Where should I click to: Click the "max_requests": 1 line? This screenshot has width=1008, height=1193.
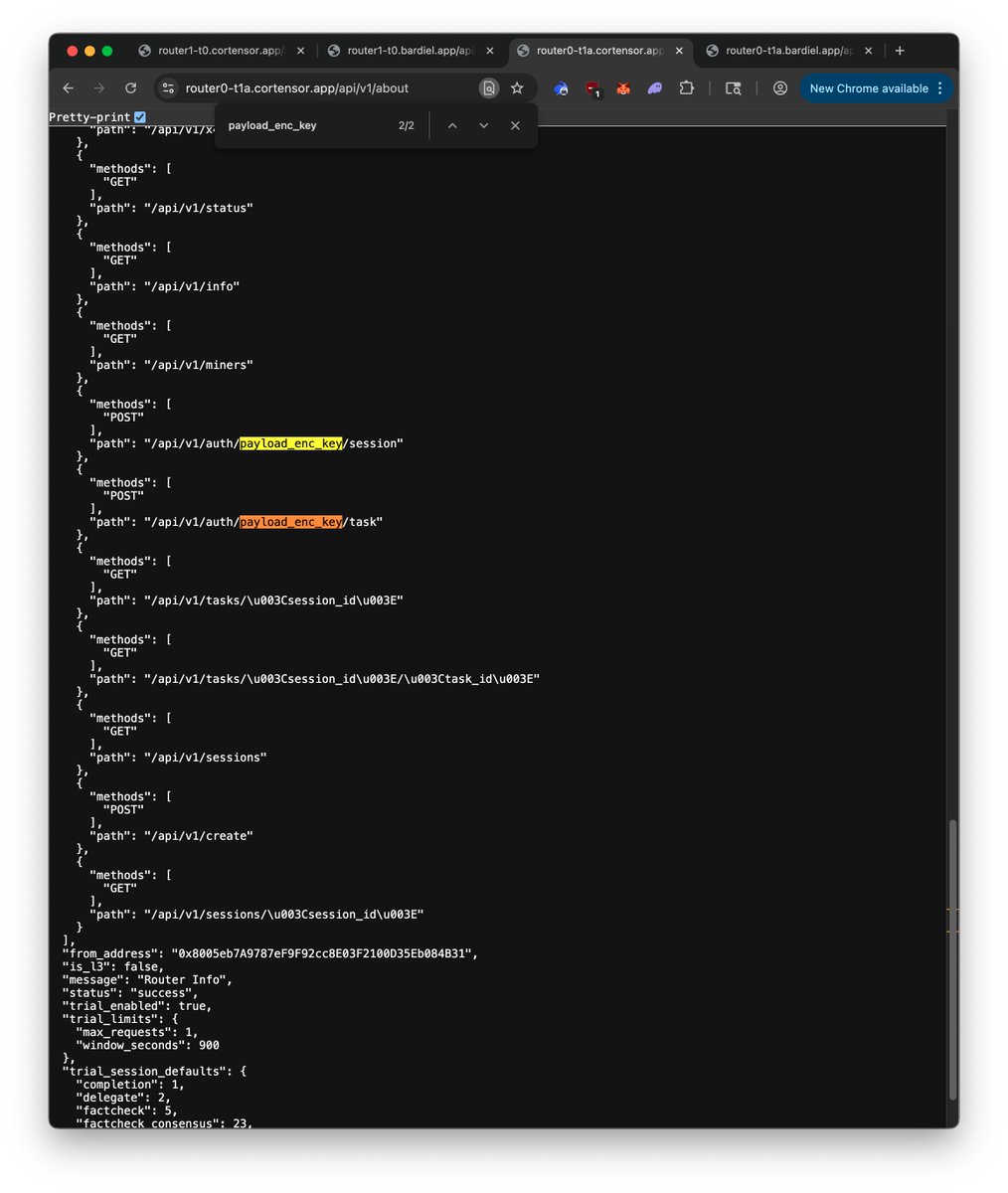pyautogui.click(x=137, y=1032)
